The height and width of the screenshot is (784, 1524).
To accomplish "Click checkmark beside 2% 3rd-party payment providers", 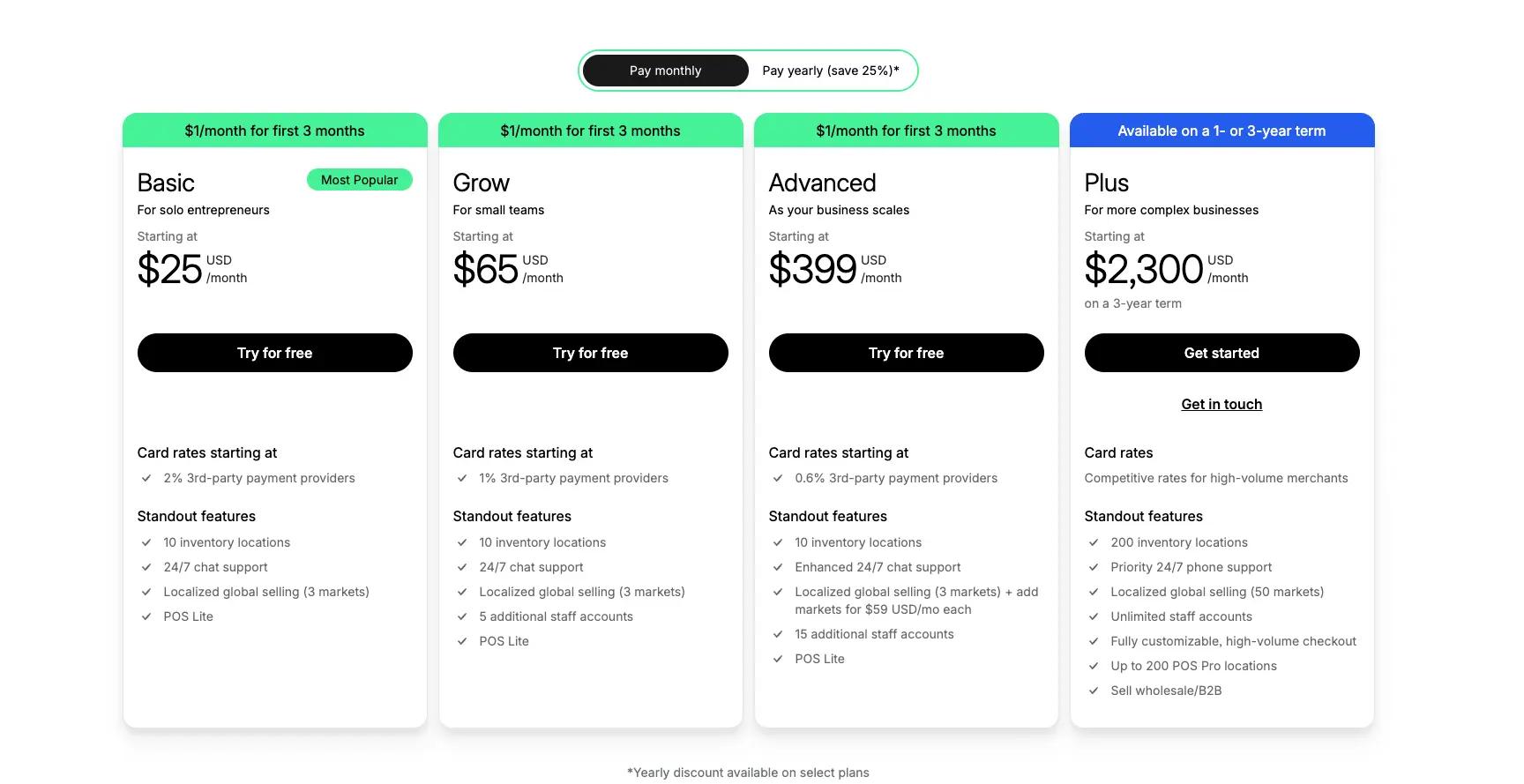I will pyautogui.click(x=146, y=478).
